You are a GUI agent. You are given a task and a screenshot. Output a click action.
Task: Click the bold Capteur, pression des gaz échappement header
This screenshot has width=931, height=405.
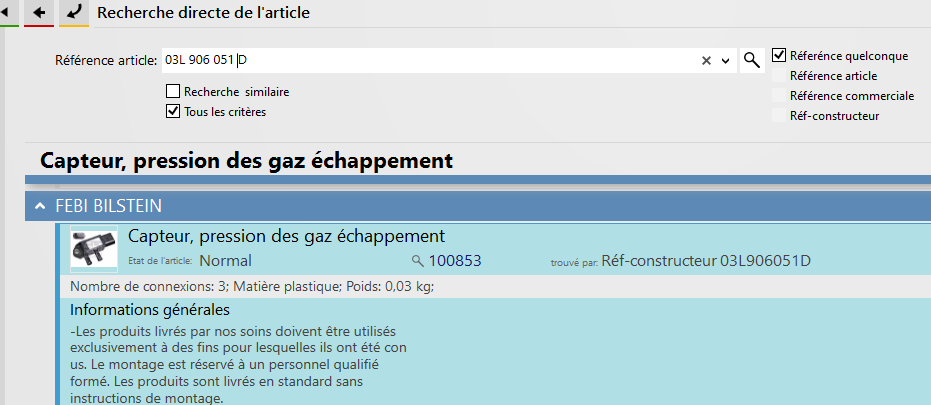[246, 160]
